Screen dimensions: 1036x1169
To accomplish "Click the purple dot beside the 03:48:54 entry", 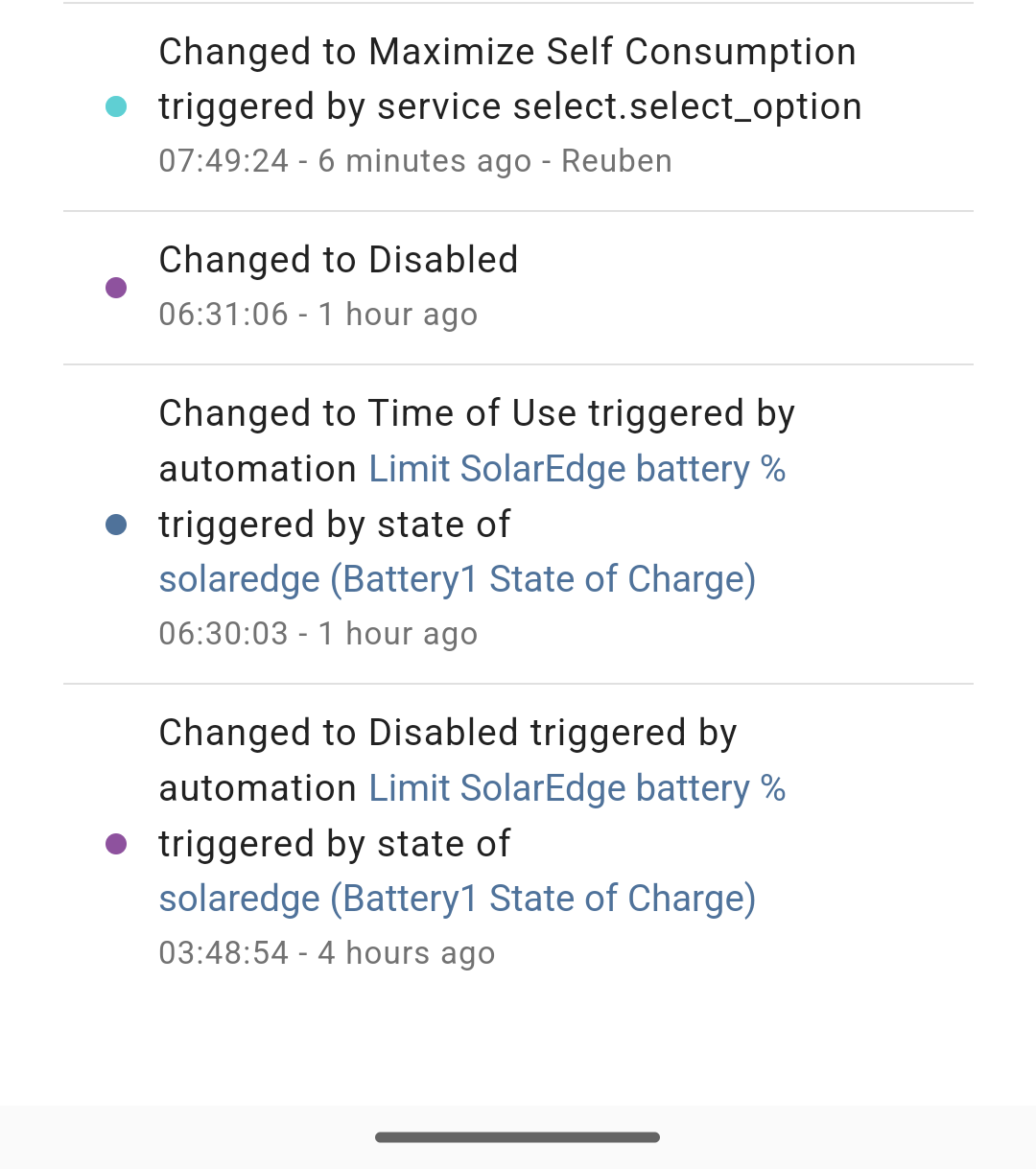I will pyautogui.click(x=116, y=844).
